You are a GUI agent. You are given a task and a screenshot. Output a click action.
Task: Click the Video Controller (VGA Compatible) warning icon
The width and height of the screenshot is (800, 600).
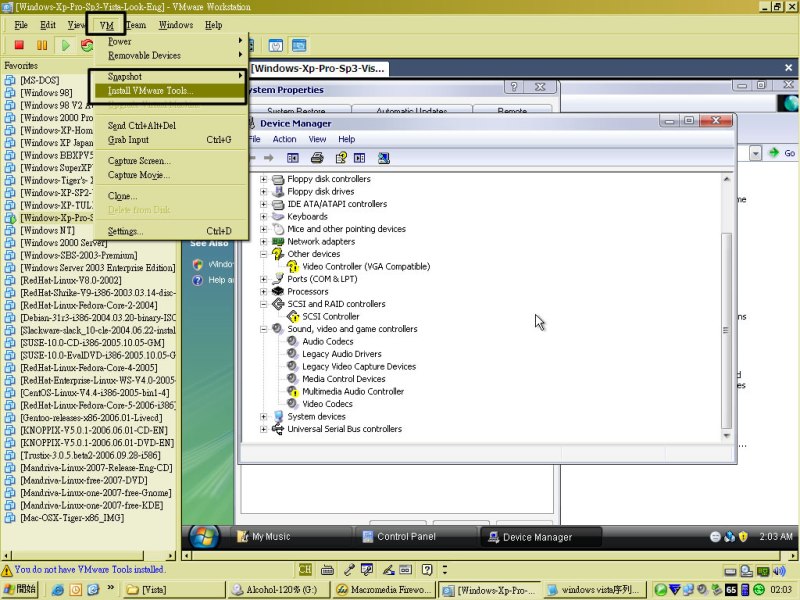pyautogui.click(x=292, y=266)
